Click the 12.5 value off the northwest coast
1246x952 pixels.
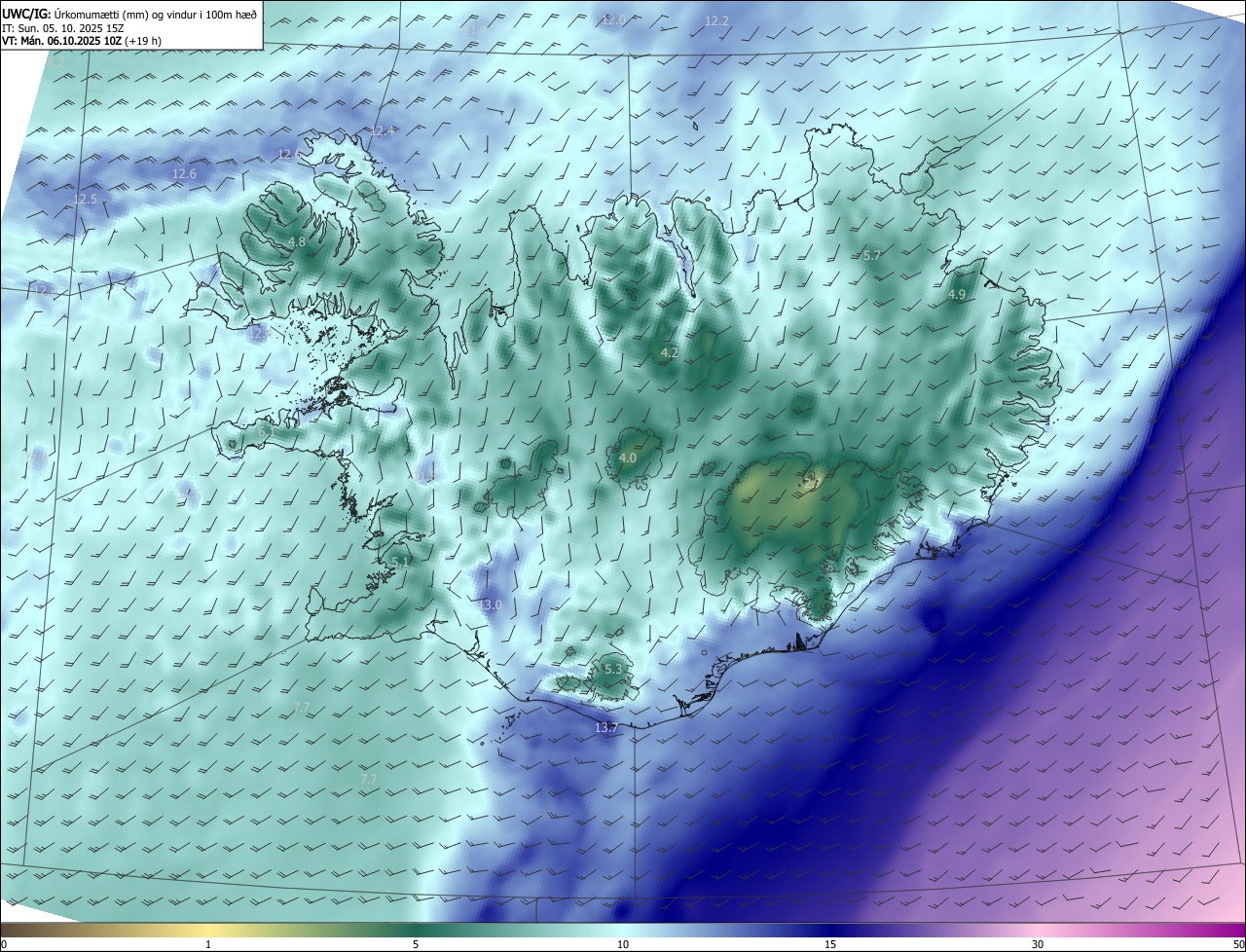(86, 199)
